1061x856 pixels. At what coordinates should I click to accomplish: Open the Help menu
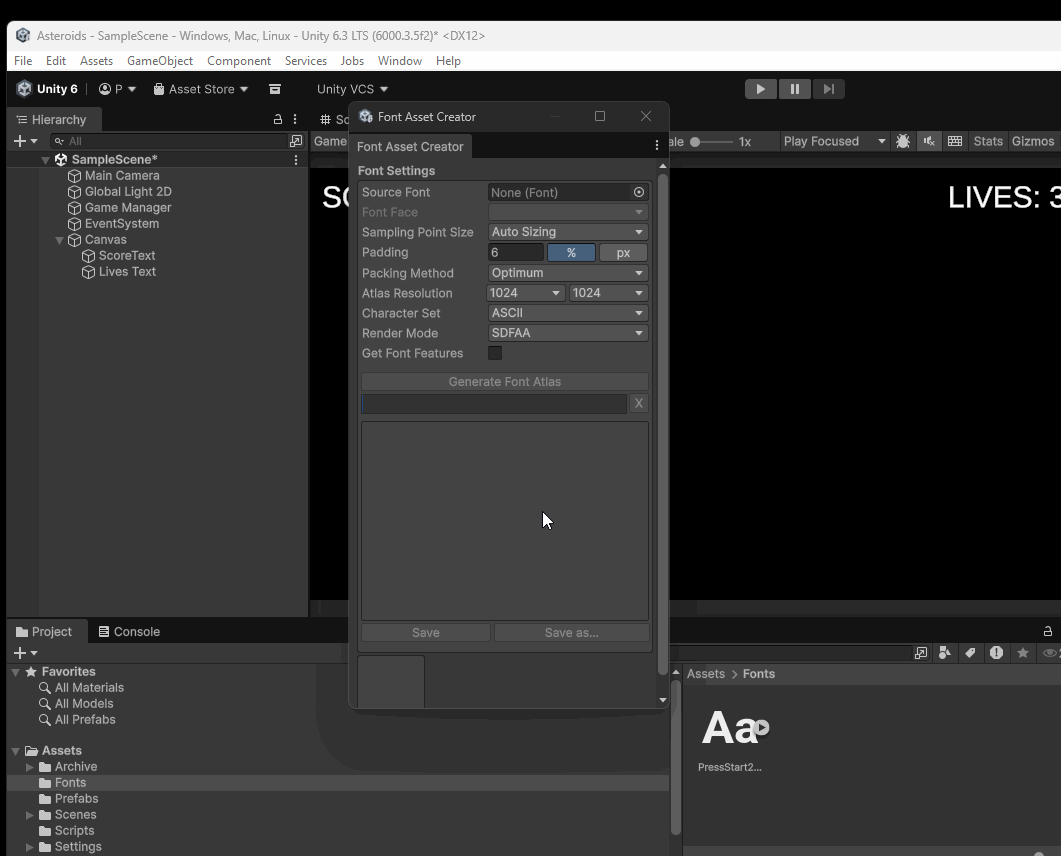(448, 61)
